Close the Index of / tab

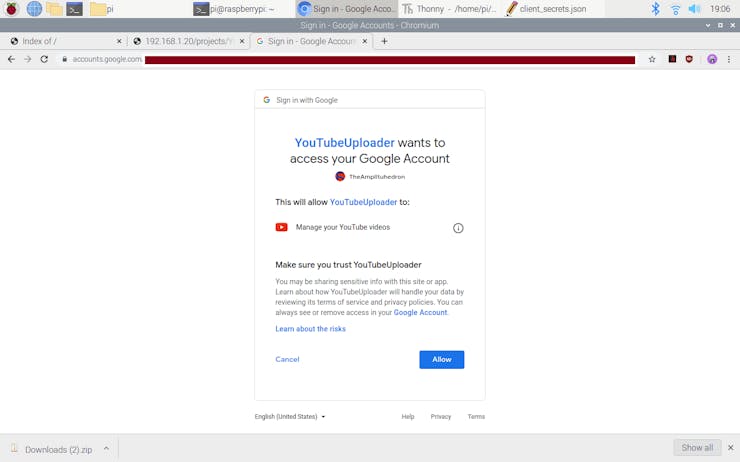tap(119, 42)
